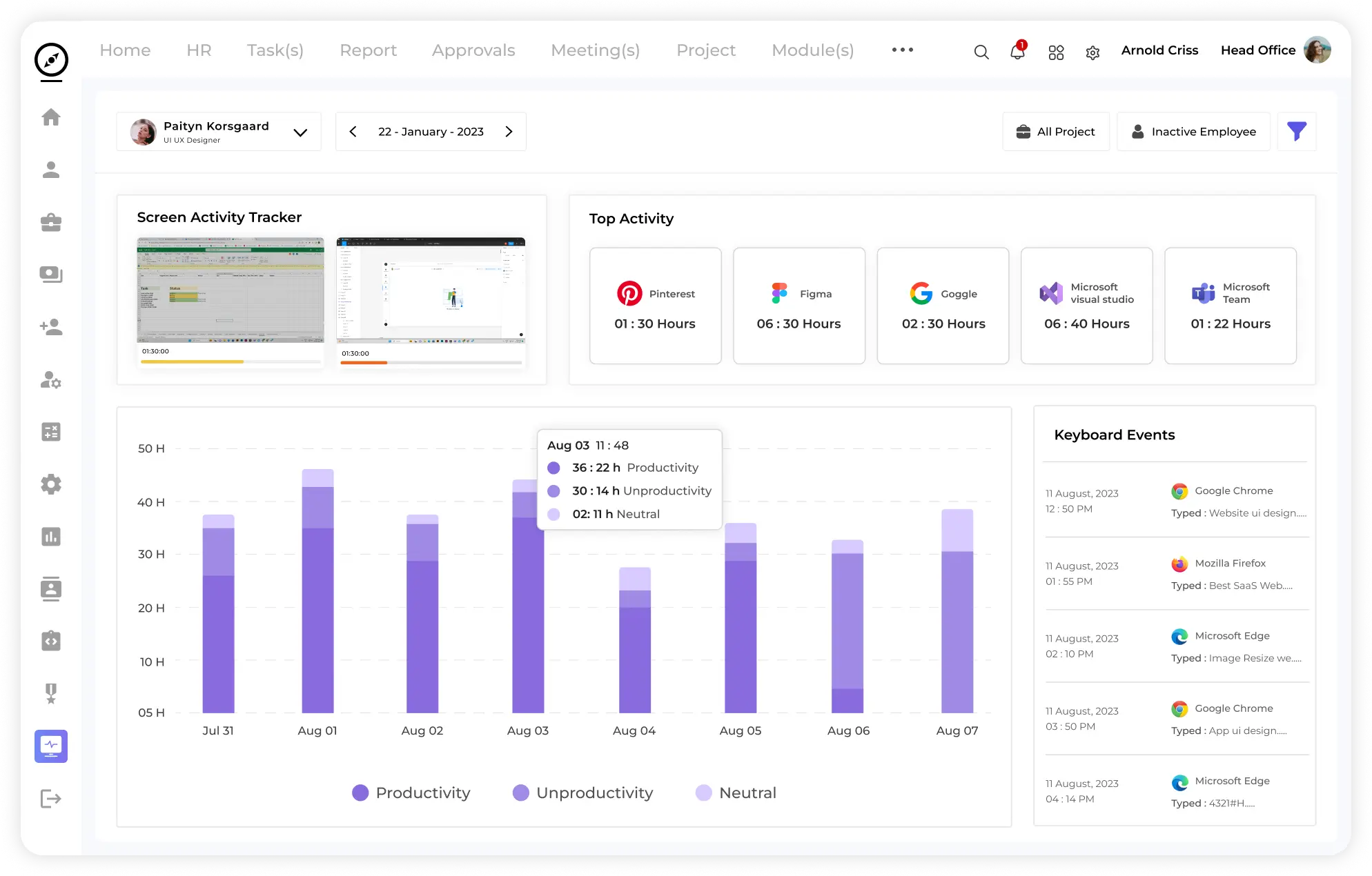Image resolution: width=1372 pixels, height=876 pixels.
Task: Select the sidebar calculator icon
Action: pos(51,432)
